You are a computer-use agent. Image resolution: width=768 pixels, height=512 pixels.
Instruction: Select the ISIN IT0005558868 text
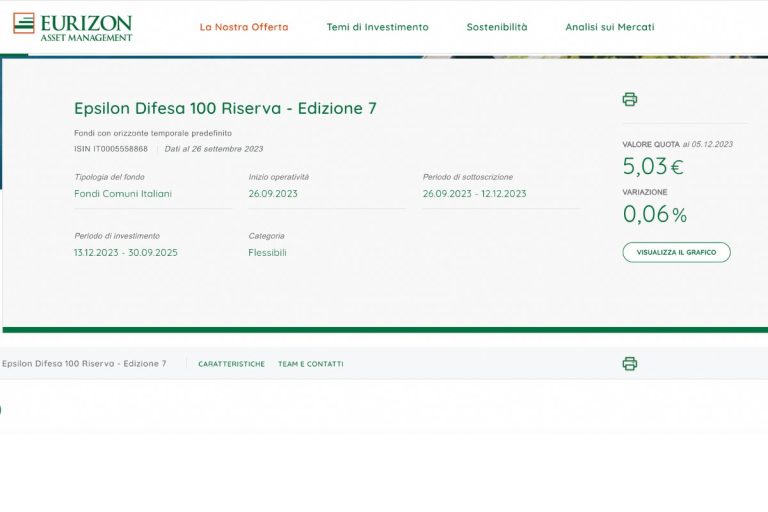(111, 148)
